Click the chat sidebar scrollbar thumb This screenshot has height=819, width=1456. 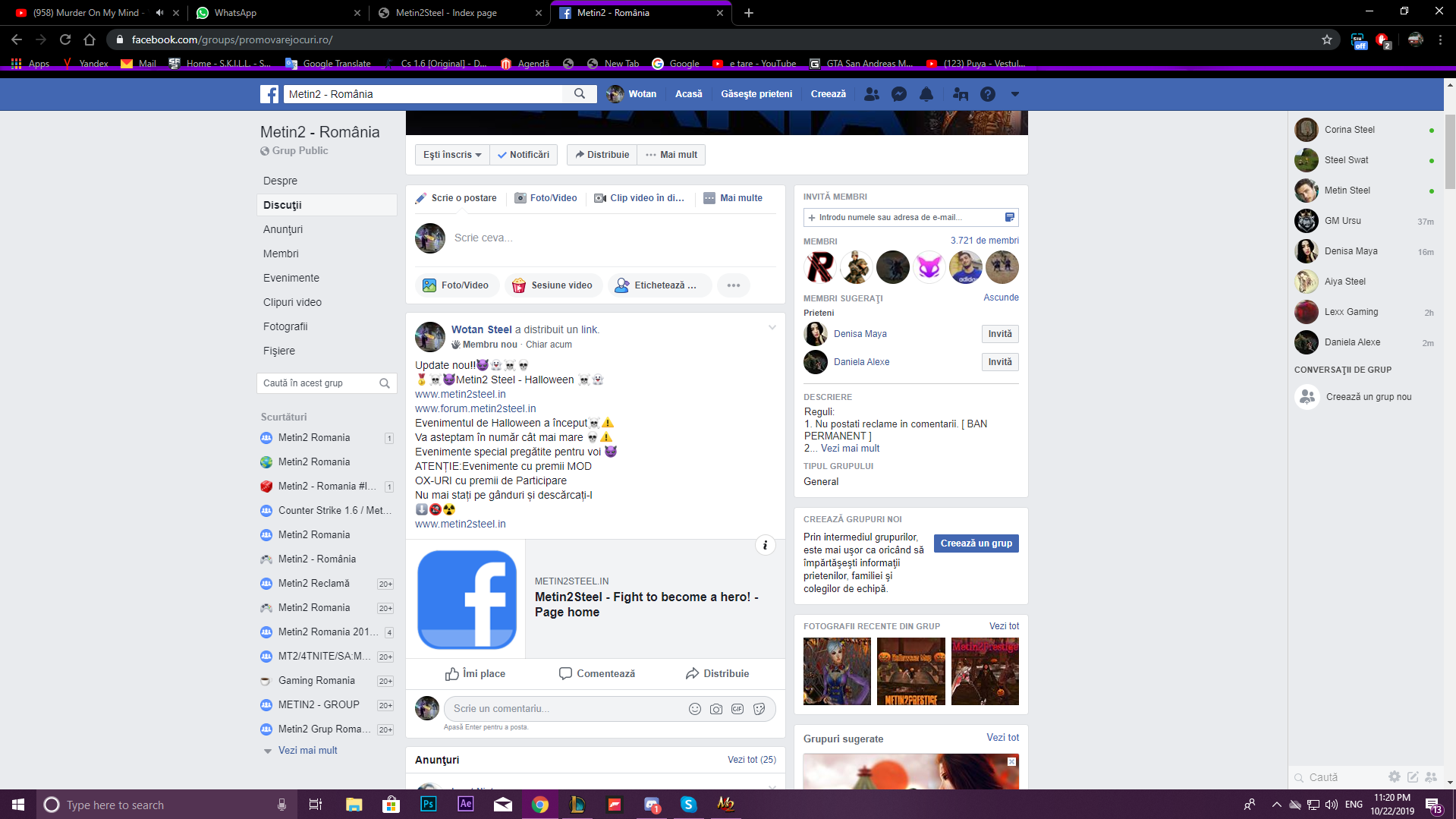coord(1449,152)
